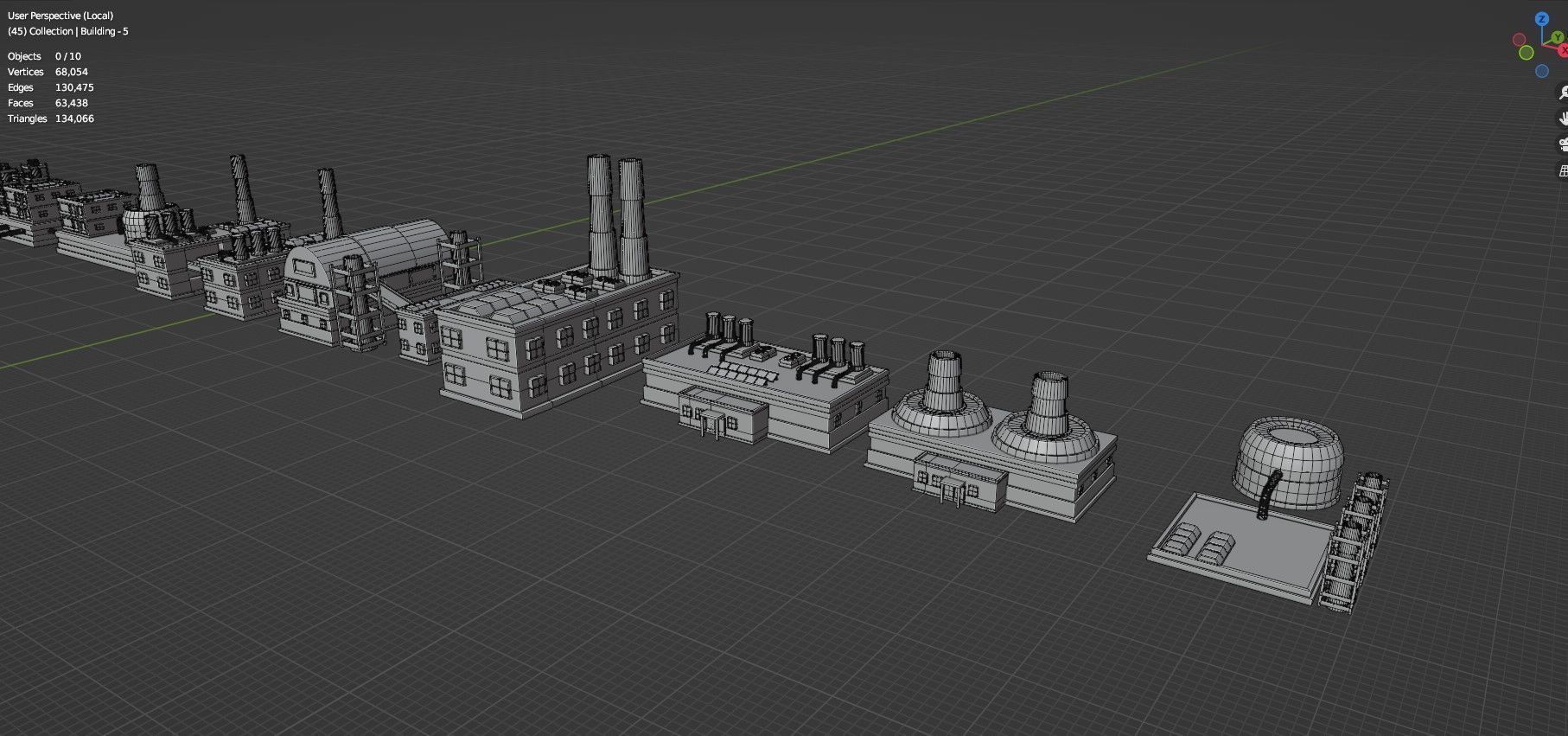Viewport: 1568px width, 736px height.
Task: Click the long conveyor ladder beside dome building
Action: [x=1355, y=542]
